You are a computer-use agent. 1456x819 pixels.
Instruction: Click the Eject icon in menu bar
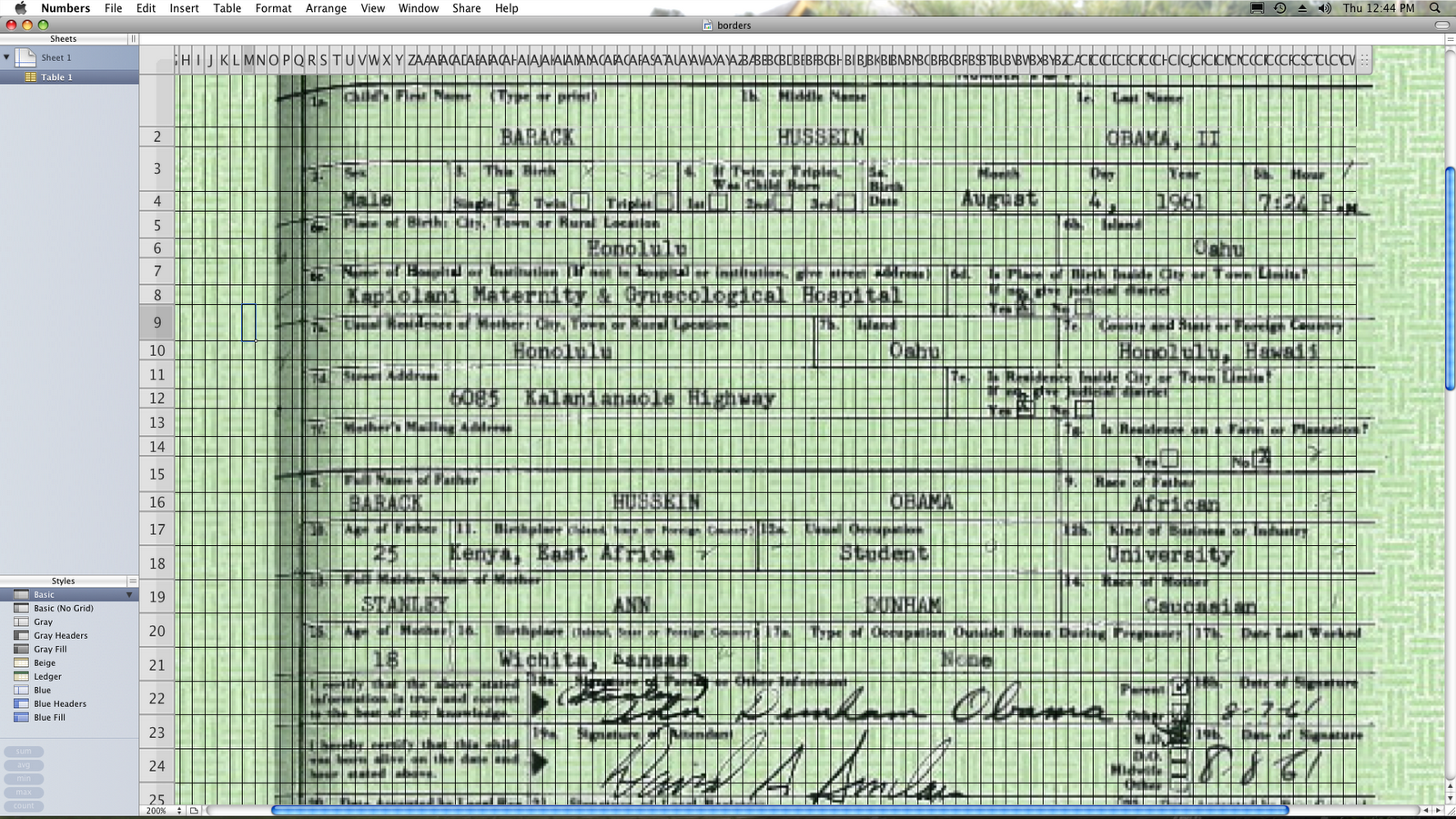(x=1302, y=8)
